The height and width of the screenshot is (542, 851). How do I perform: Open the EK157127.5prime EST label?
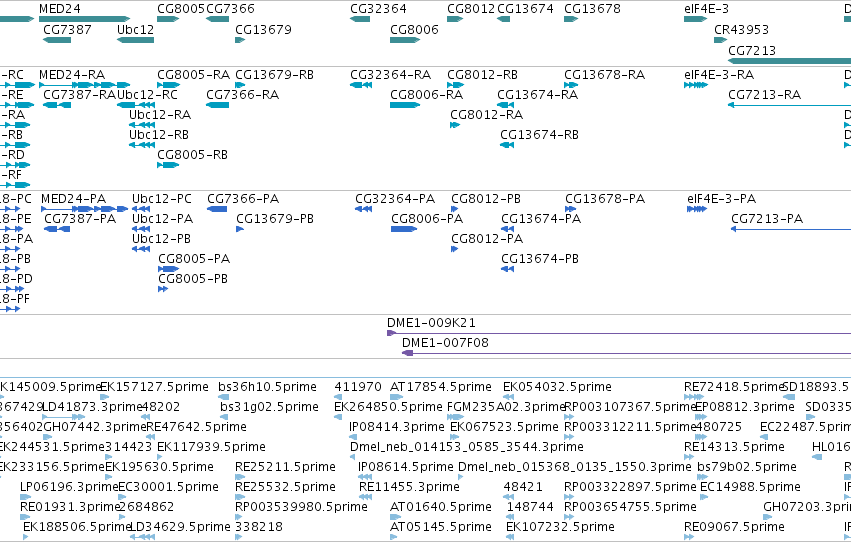[155, 387]
